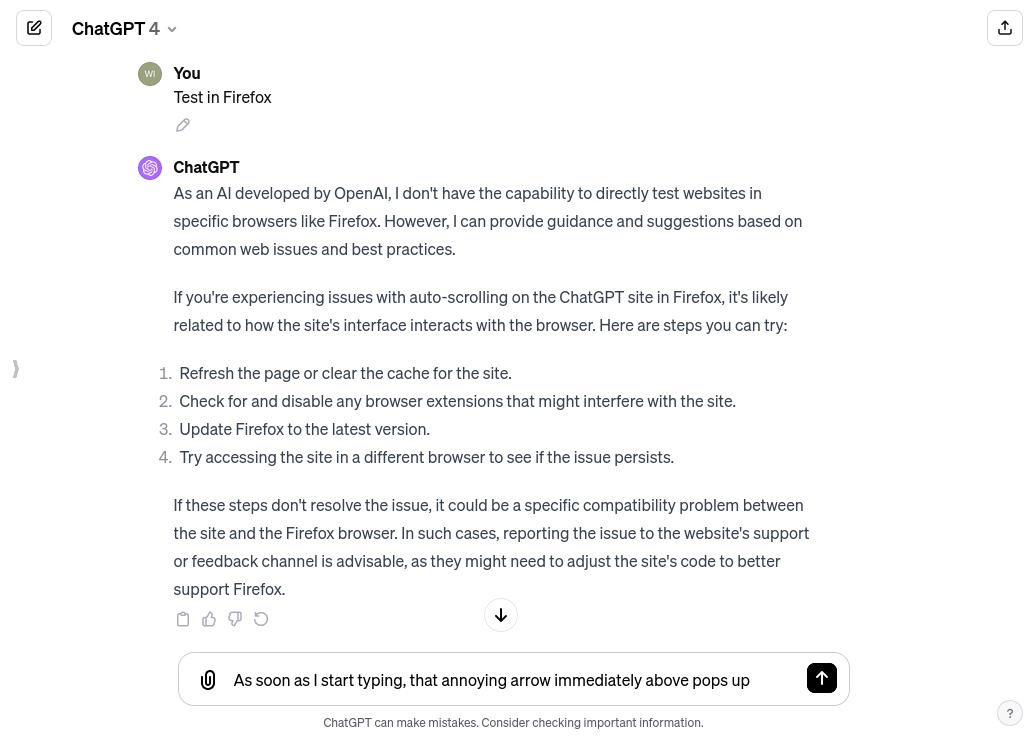Give the response a thumbs up
Image resolution: width=1035 pixels, height=738 pixels.
[x=209, y=618]
